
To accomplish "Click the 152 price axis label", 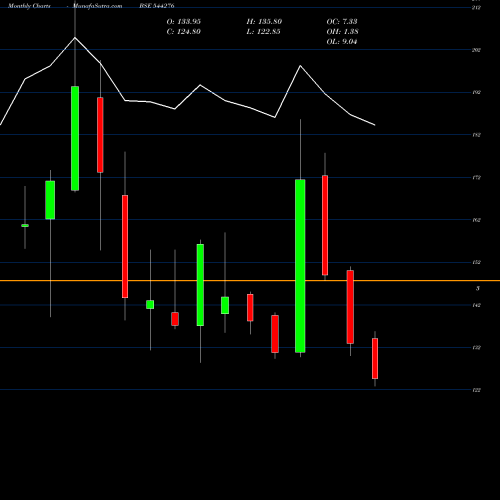I will pyautogui.click(x=476, y=262).
